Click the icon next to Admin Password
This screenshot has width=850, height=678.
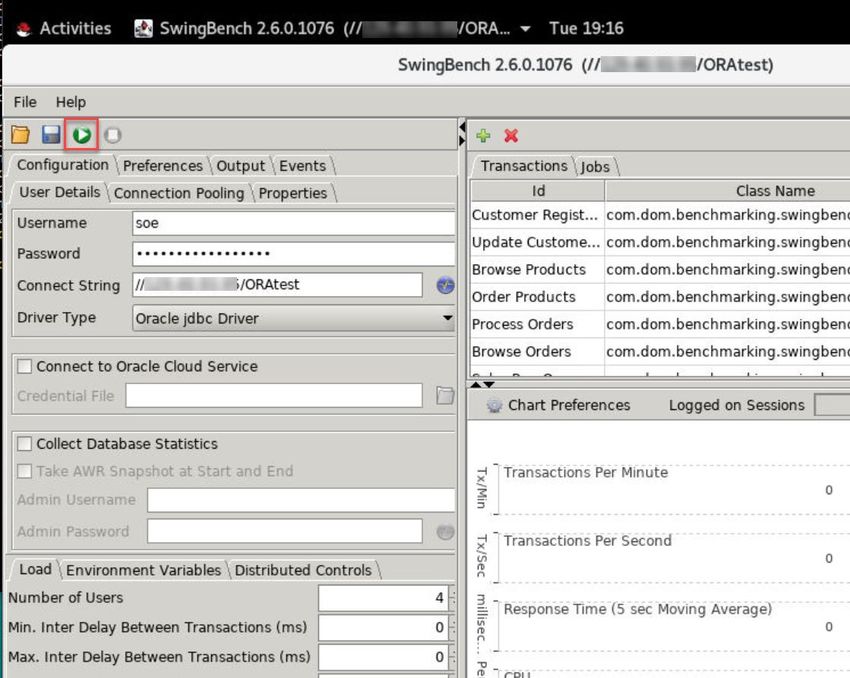[446, 532]
